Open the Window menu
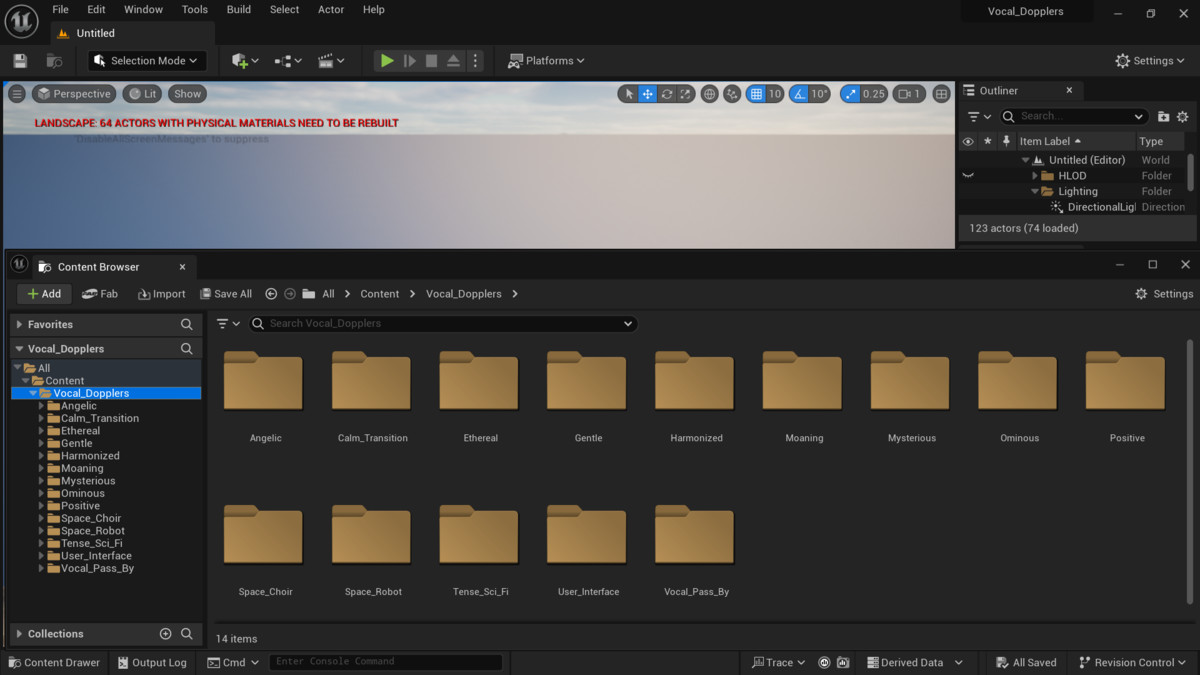This screenshot has width=1200, height=675. tap(143, 10)
